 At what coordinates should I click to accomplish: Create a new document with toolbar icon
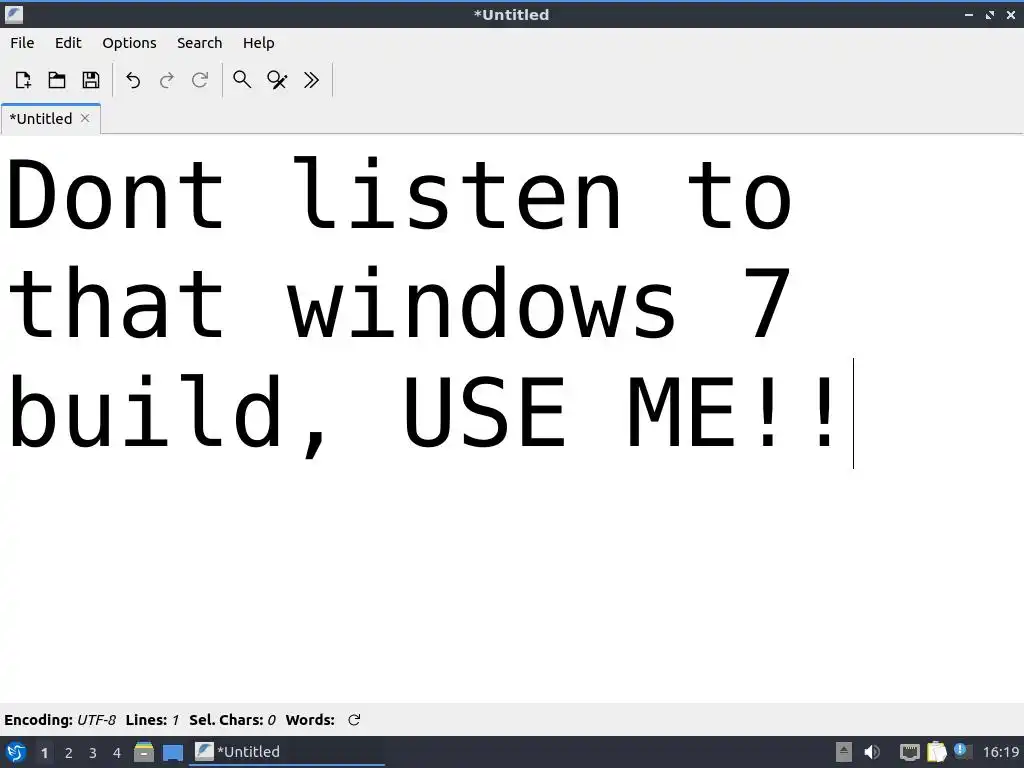(23, 80)
